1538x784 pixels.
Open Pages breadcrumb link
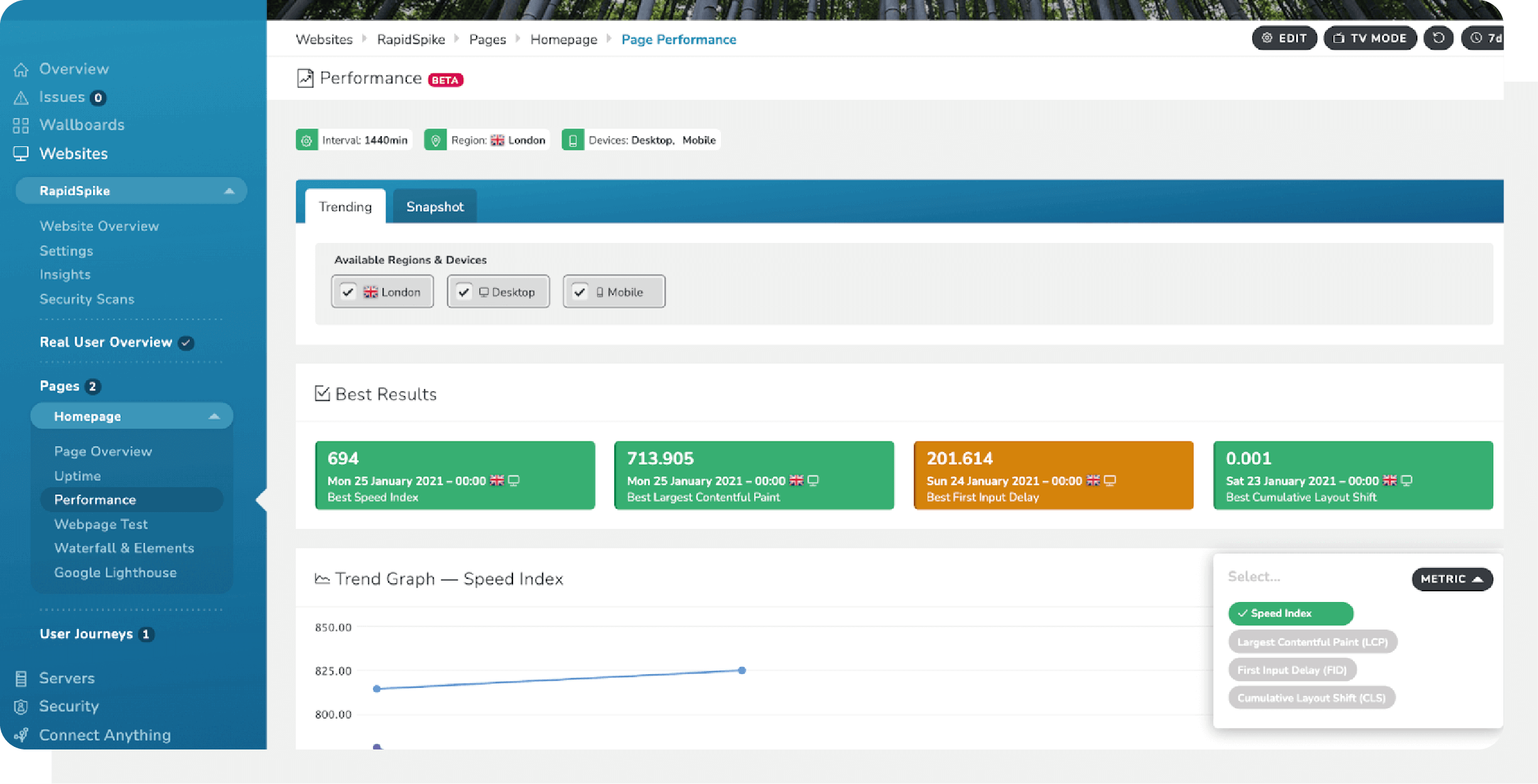coord(487,40)
